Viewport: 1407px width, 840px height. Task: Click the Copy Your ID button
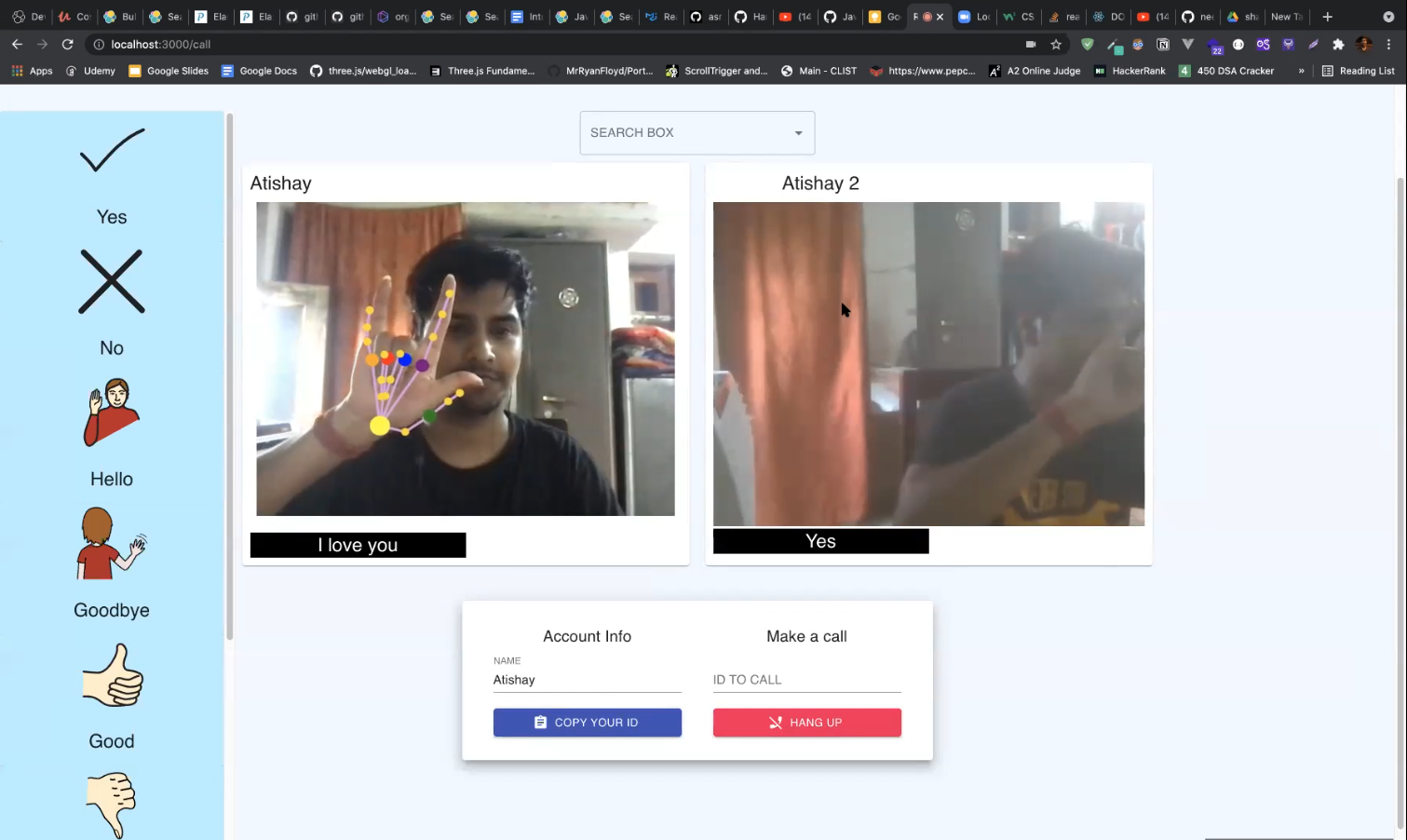coord(587,723)
